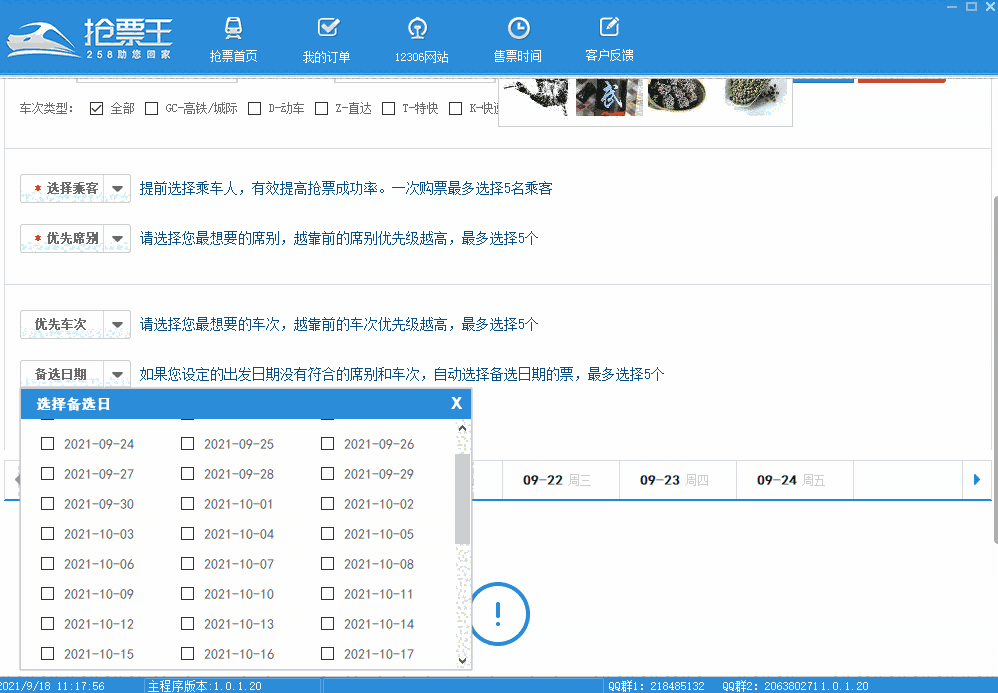Open the 优先席别 dropdown
Image resolution: width=998 pixels, height=693 pixels.
pos(118,239)
